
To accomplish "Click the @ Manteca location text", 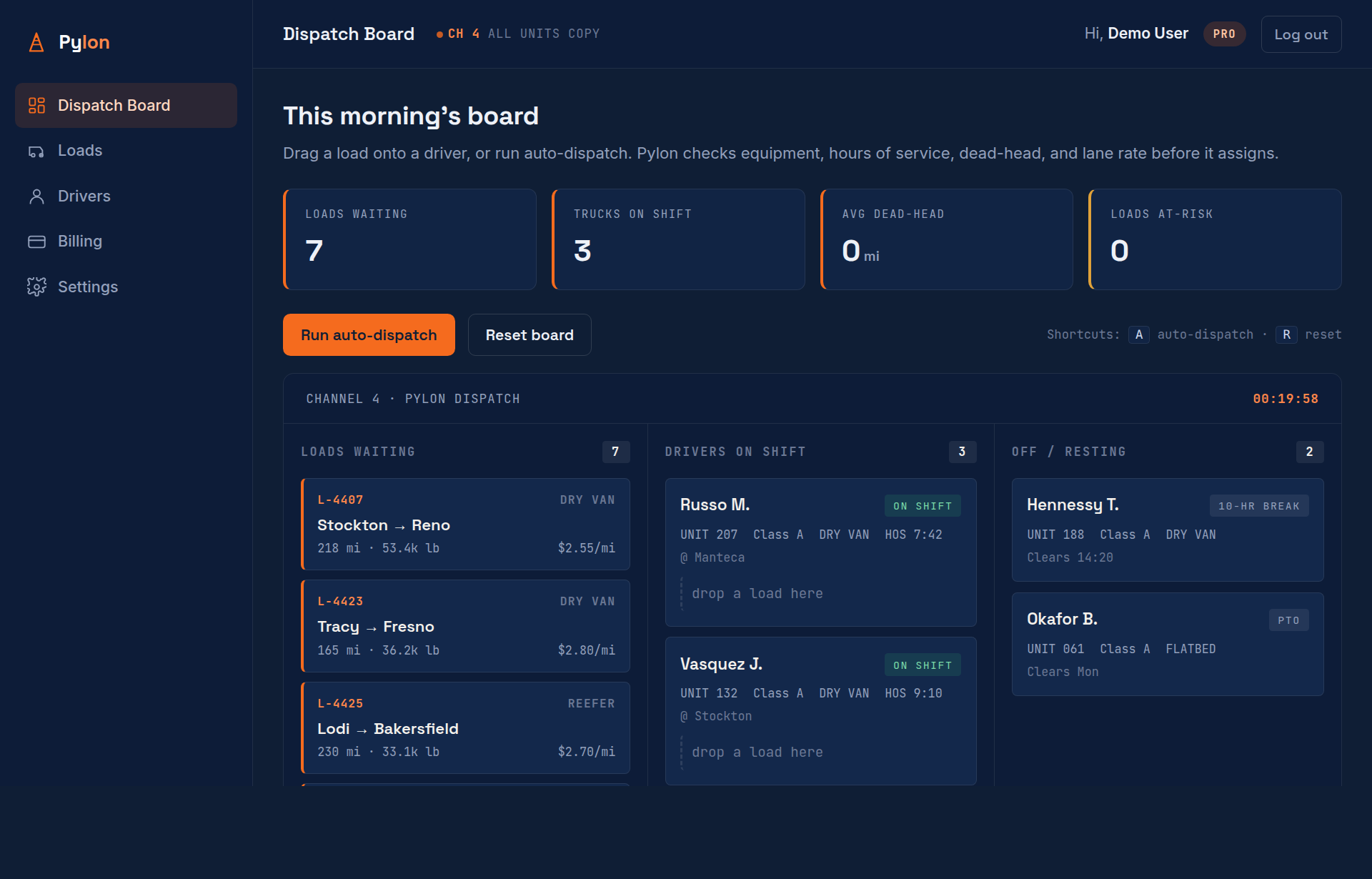I will [x=712, y=557].
